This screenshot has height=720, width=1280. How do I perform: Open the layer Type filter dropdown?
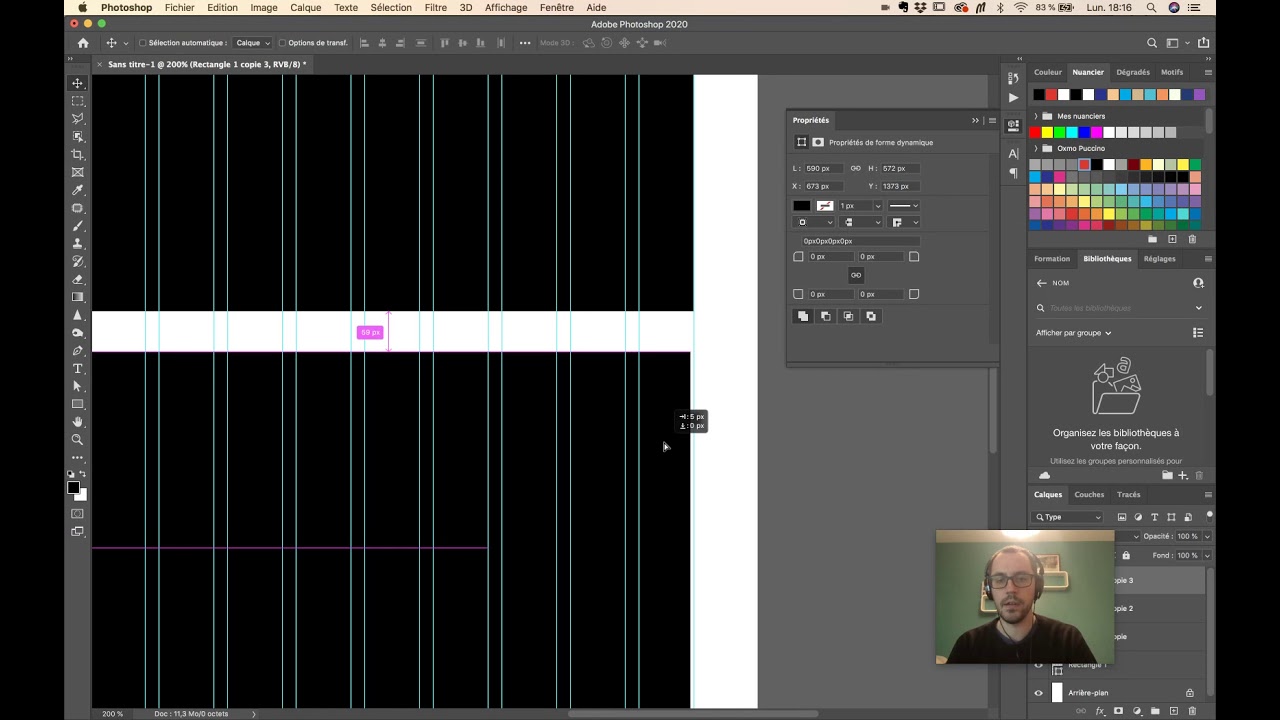coord(1068,517)
